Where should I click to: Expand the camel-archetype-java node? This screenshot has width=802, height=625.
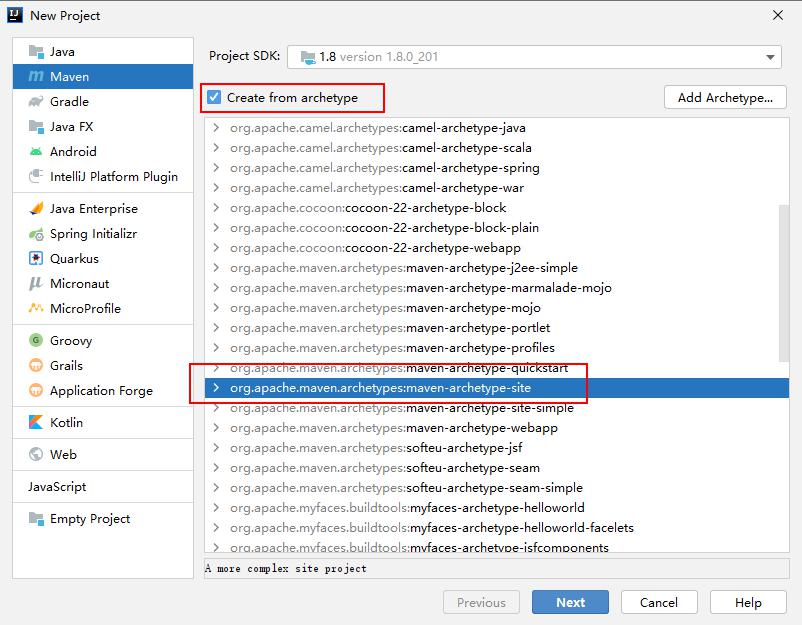tap(216, 127)
